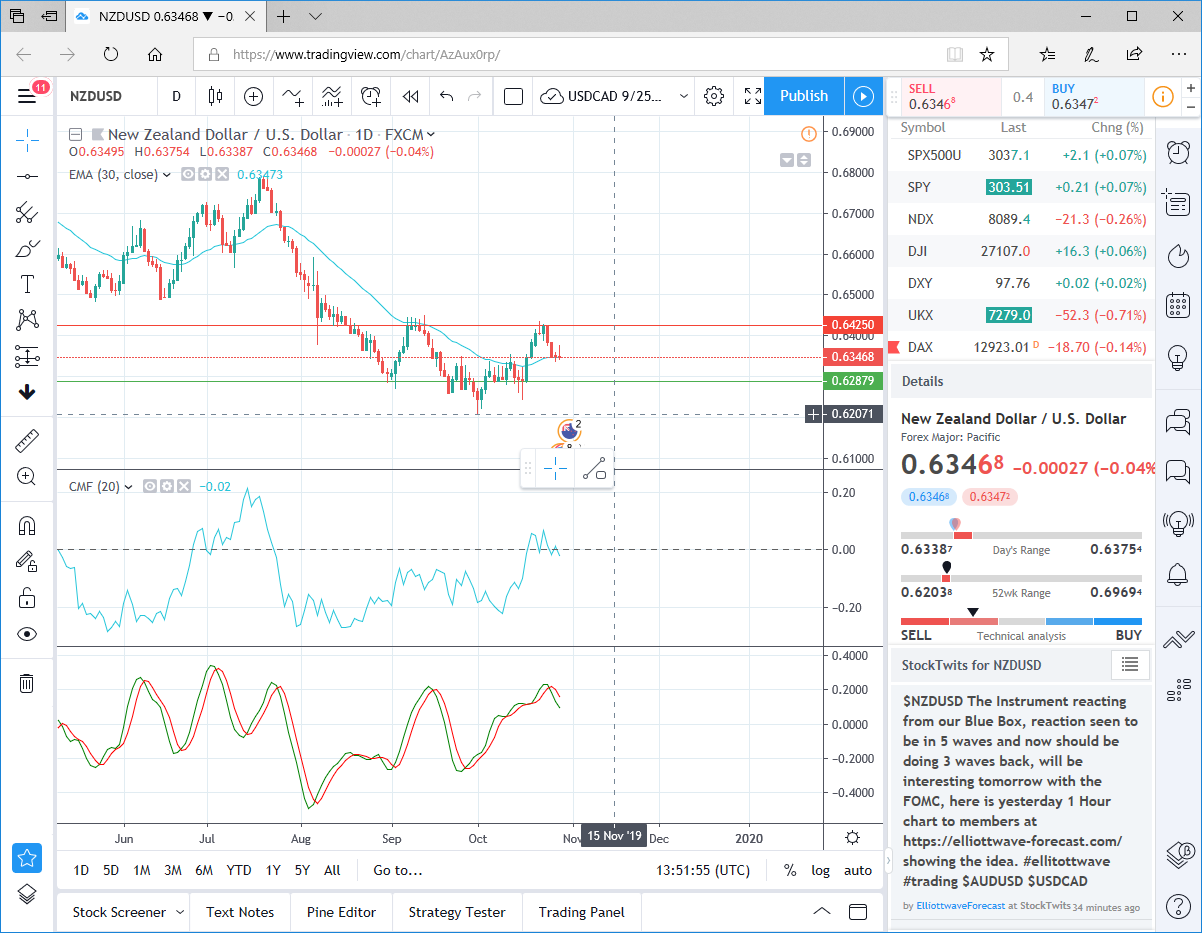The image size is (1202, 933).
Task: Expand the EMA (30, close) indicator menu
Action: pyautogui.click(x=167, y=174)
